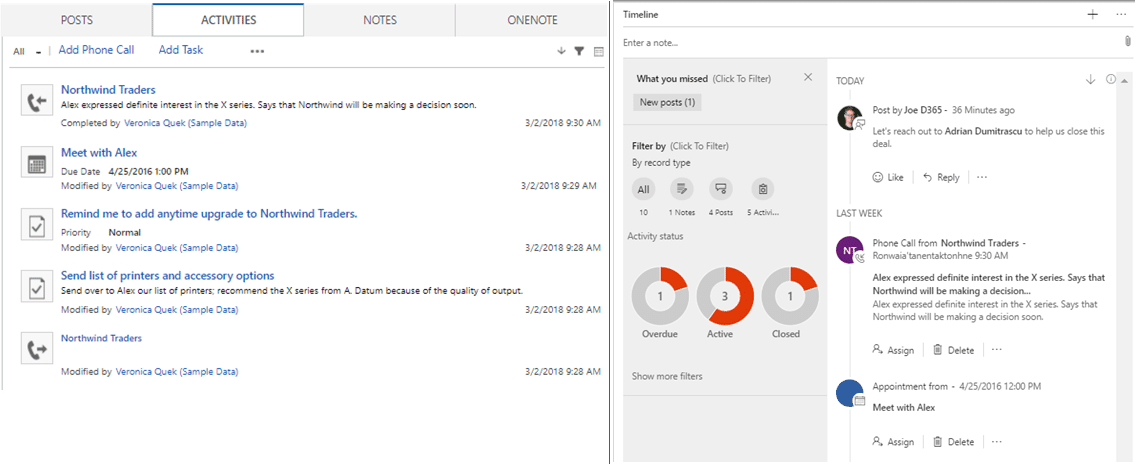Screen dimensions: 1137x464
Task: Open bottom small Northwind Traders link
Action: pos(102,338)
